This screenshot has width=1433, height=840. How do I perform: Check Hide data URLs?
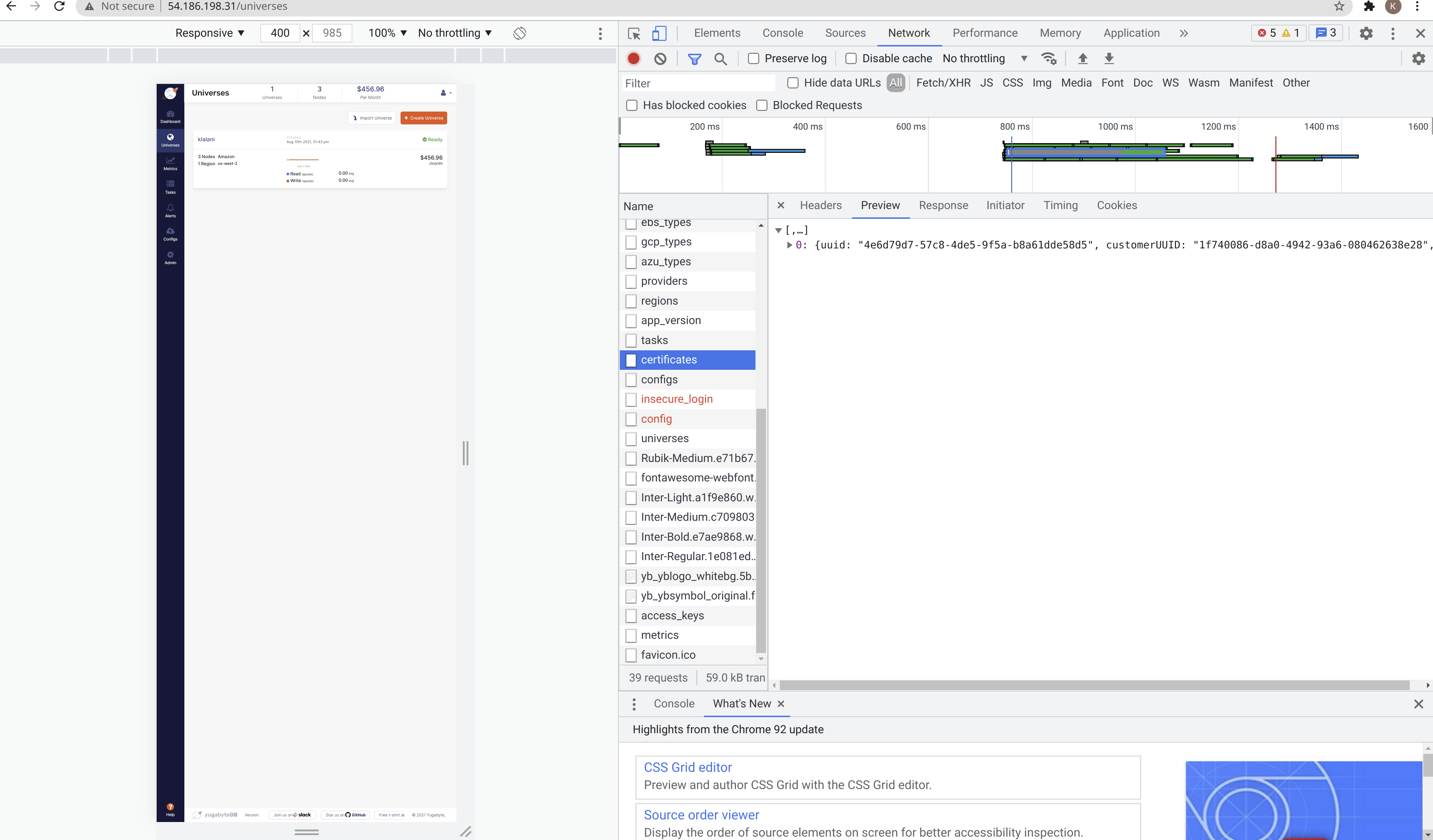click(793, 83)
